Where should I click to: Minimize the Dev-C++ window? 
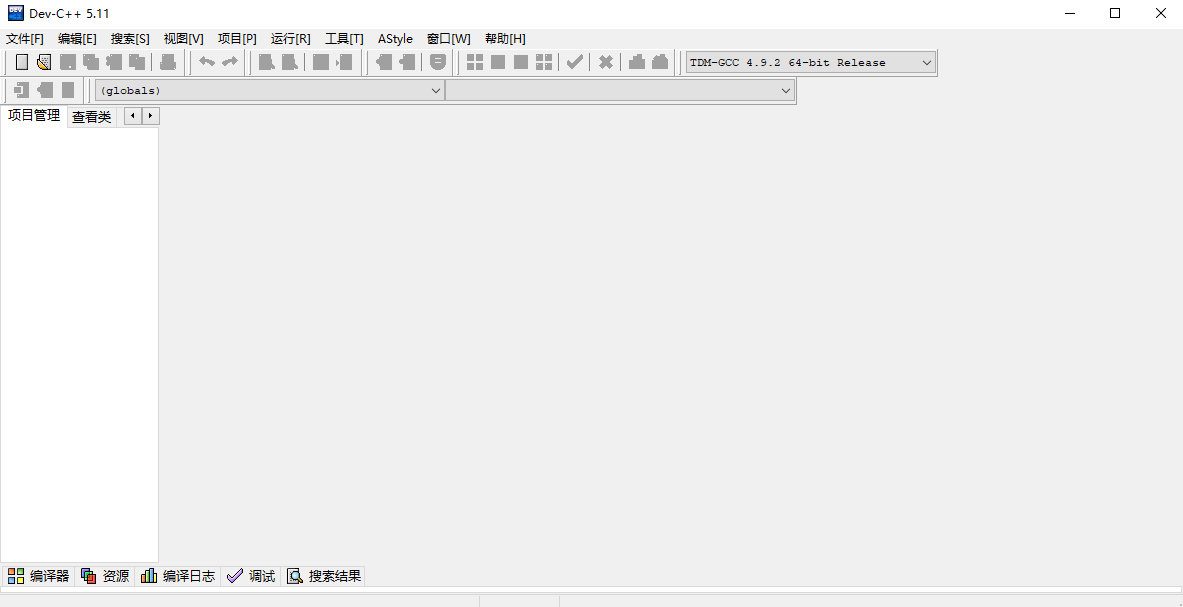(1069, 13)
